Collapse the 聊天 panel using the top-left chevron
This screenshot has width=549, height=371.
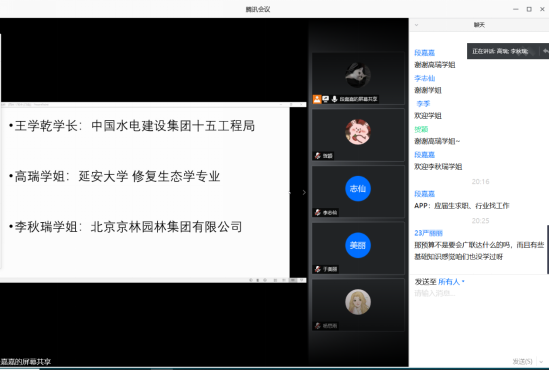(416, 25)
